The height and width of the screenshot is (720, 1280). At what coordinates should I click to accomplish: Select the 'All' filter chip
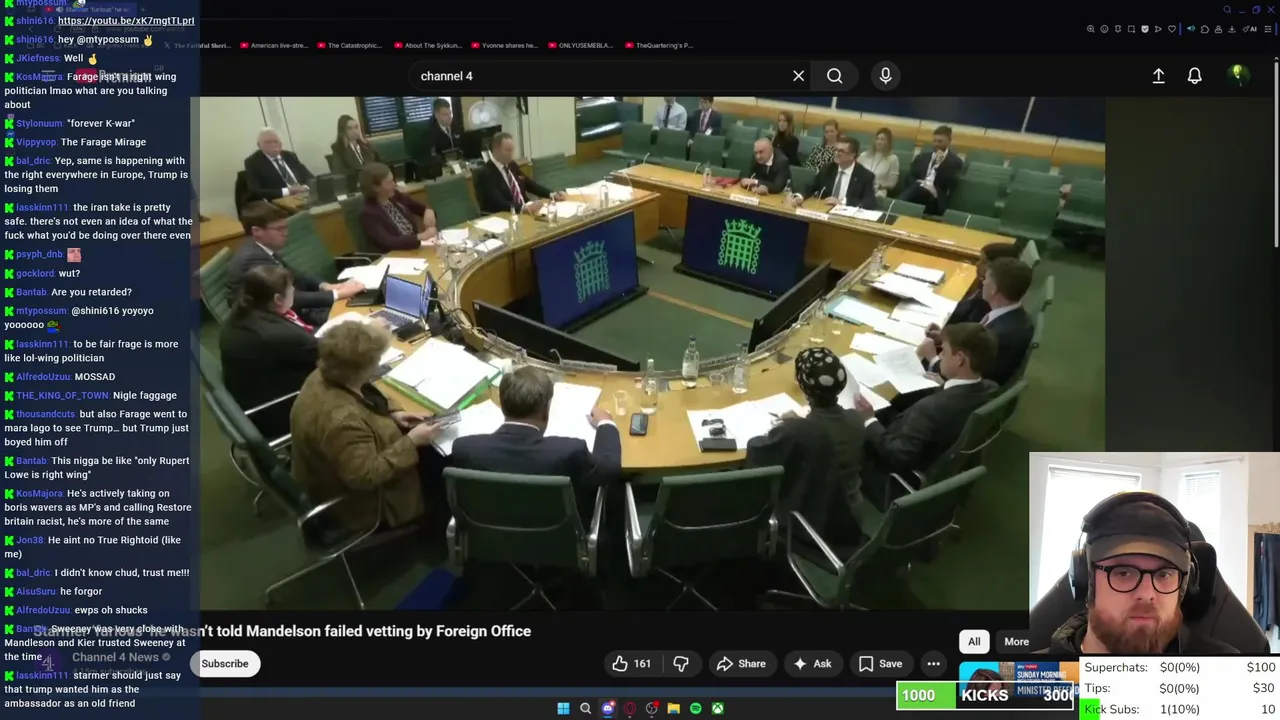(x=974, y=642)
